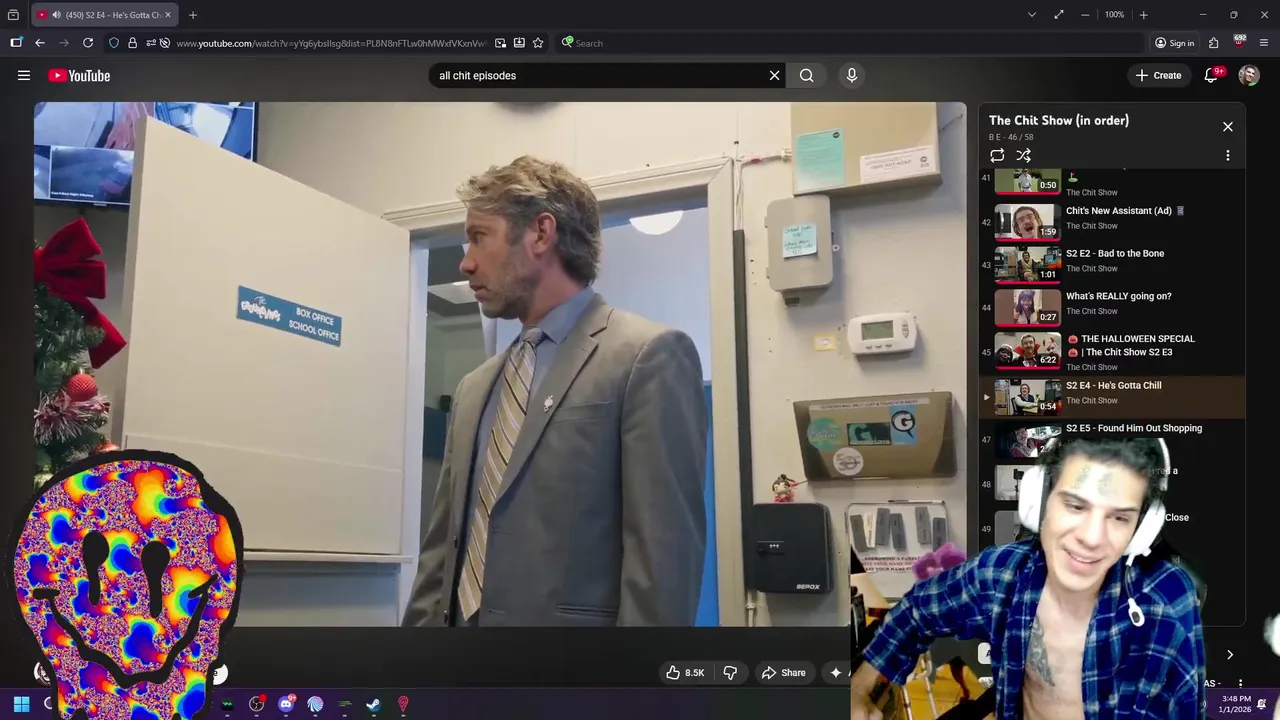The height and width of the screenshot is (720, 1280).
Task: Install site as app icon
Action: point(519,43)
